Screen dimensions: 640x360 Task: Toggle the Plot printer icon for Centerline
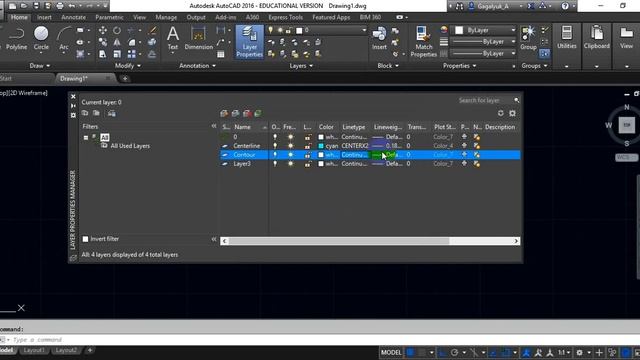coord(464,145)
